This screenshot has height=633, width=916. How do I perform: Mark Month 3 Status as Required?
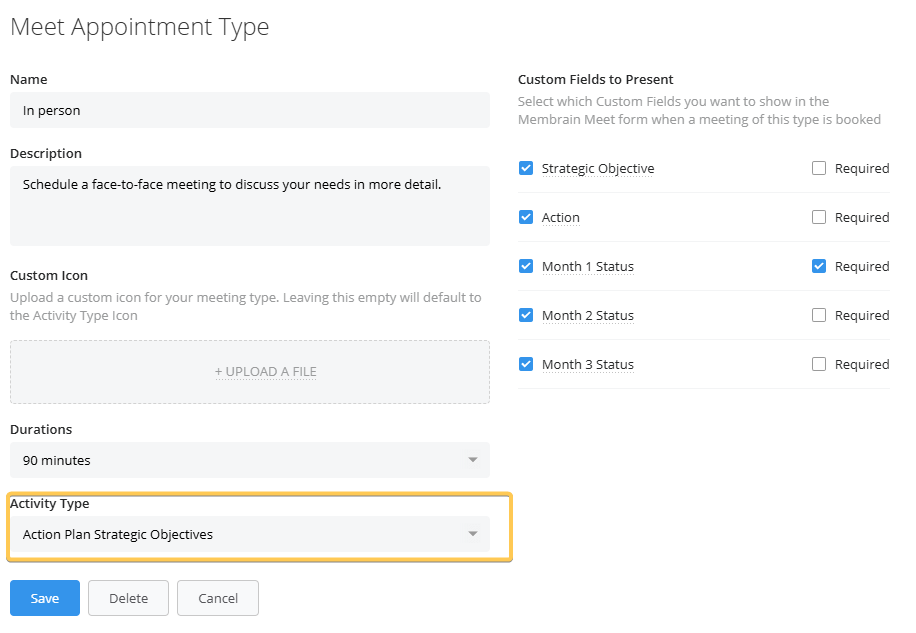click(819, 364)
